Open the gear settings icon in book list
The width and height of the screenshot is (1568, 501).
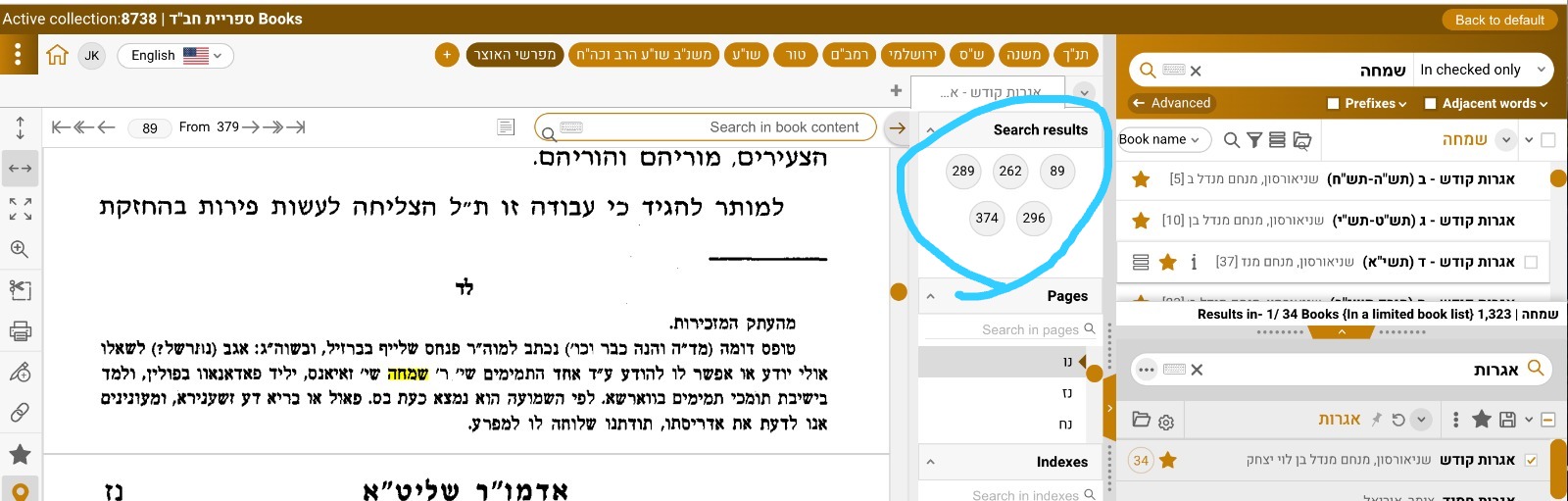click(x=1166, y=422)
